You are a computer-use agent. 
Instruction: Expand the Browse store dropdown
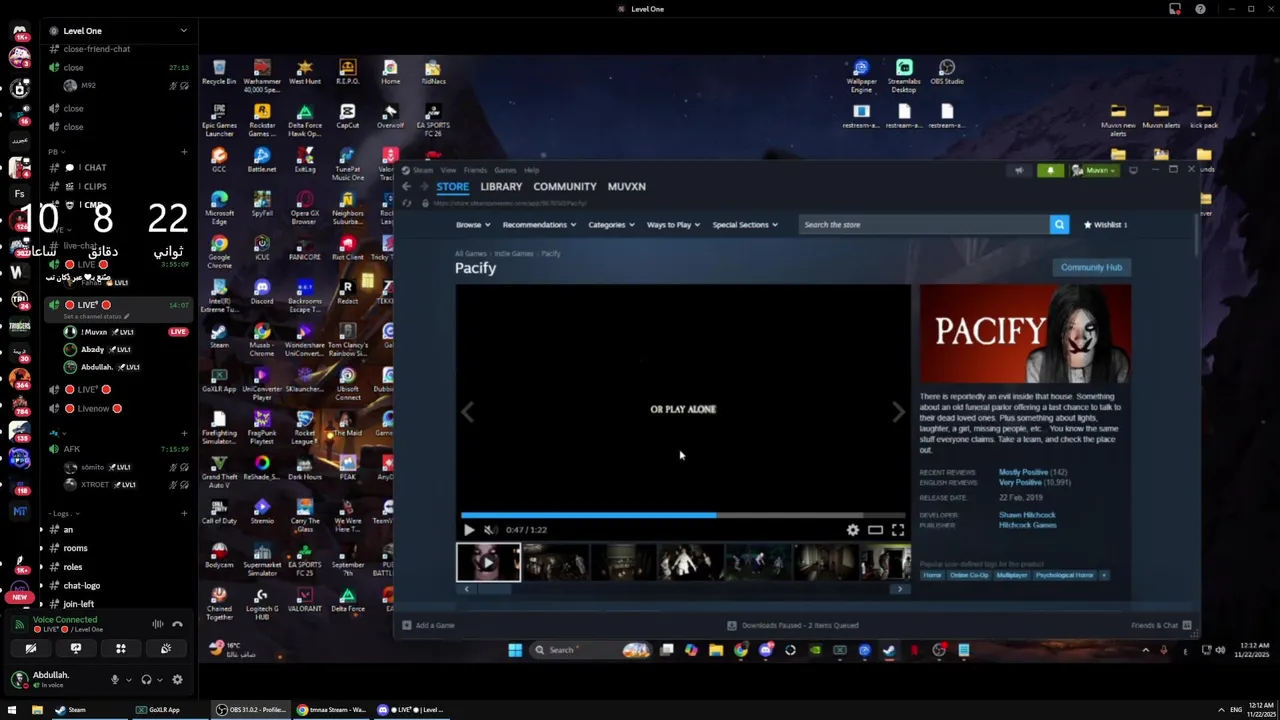click(x=473, y=225)
